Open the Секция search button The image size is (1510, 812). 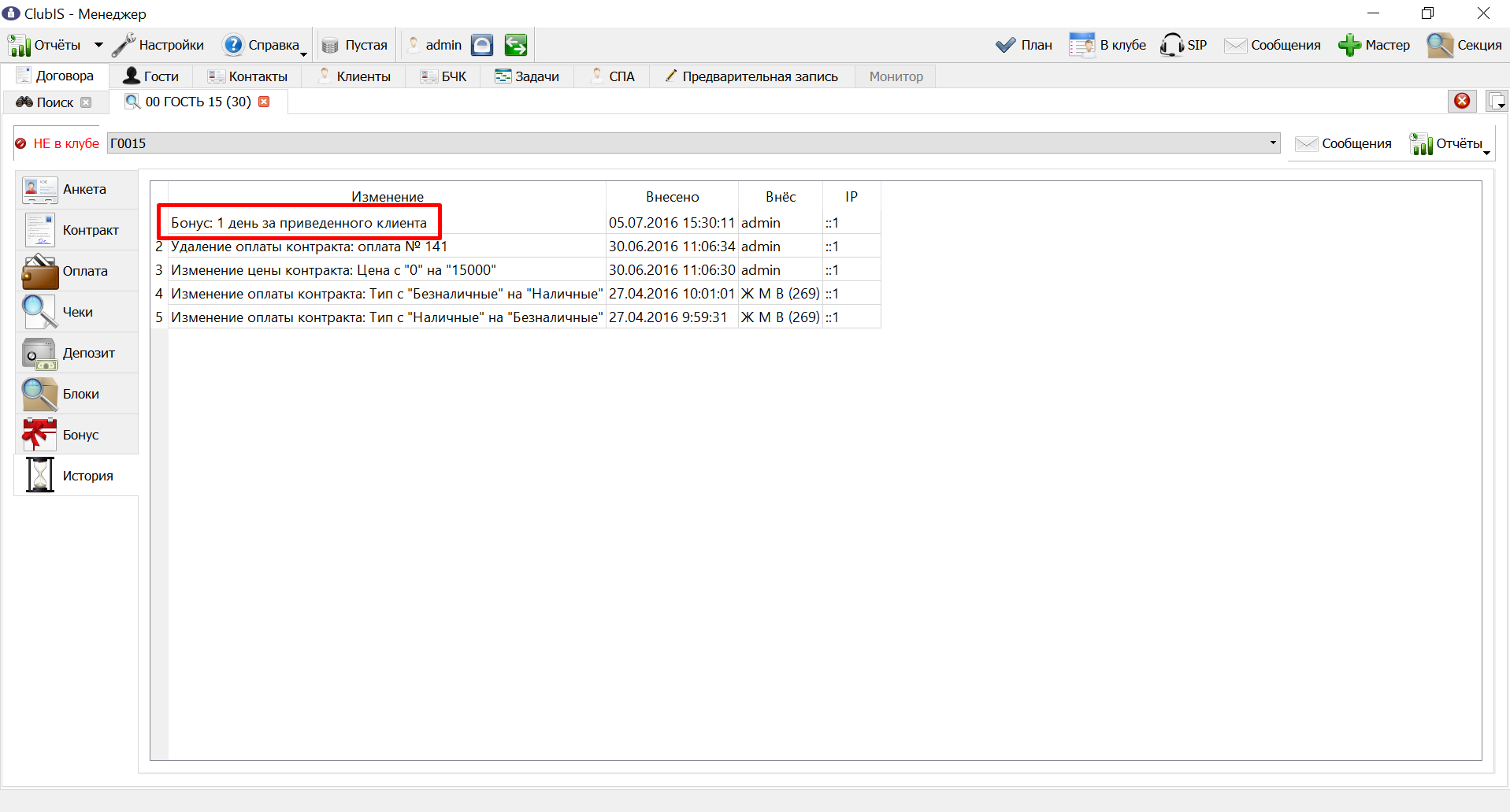1464,45
